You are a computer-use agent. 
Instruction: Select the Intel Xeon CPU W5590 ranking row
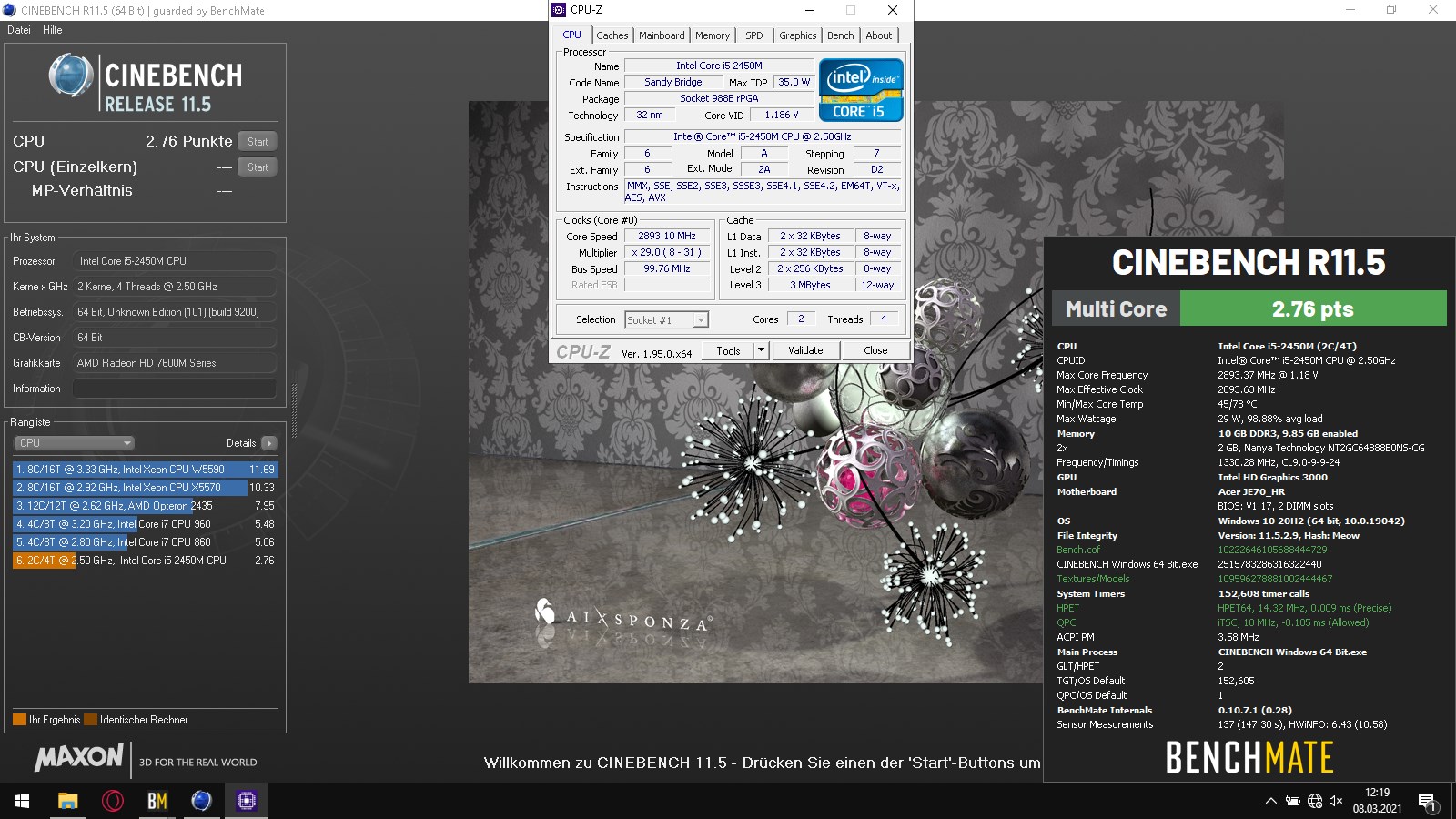(145, 470)
